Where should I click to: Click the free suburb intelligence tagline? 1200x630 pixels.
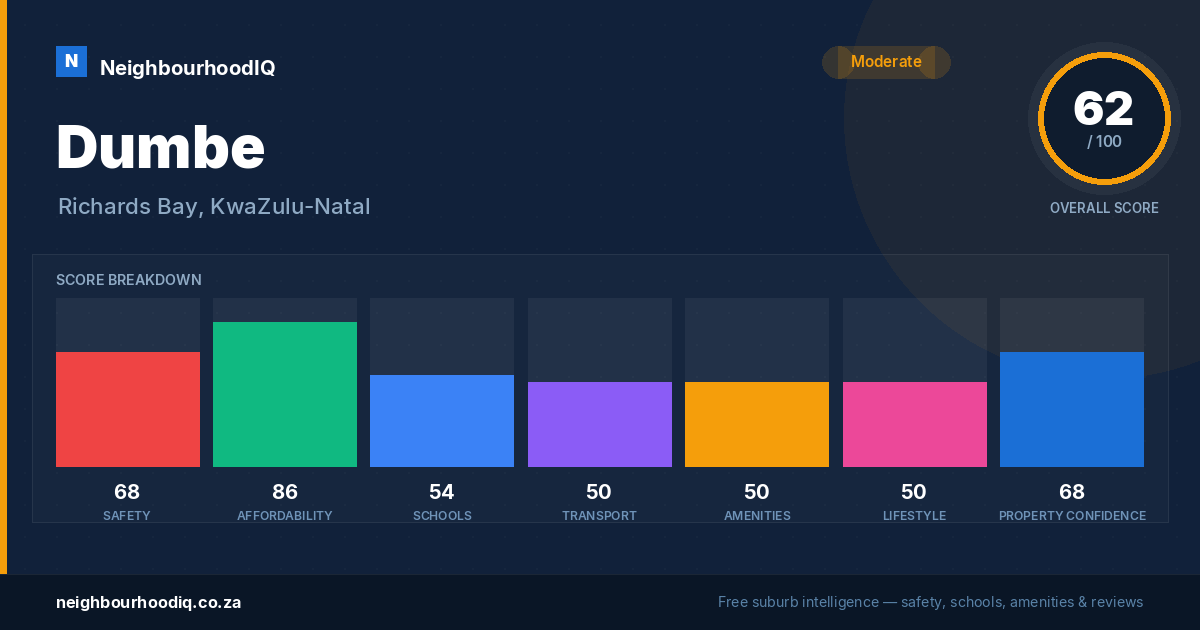(930, 602)
